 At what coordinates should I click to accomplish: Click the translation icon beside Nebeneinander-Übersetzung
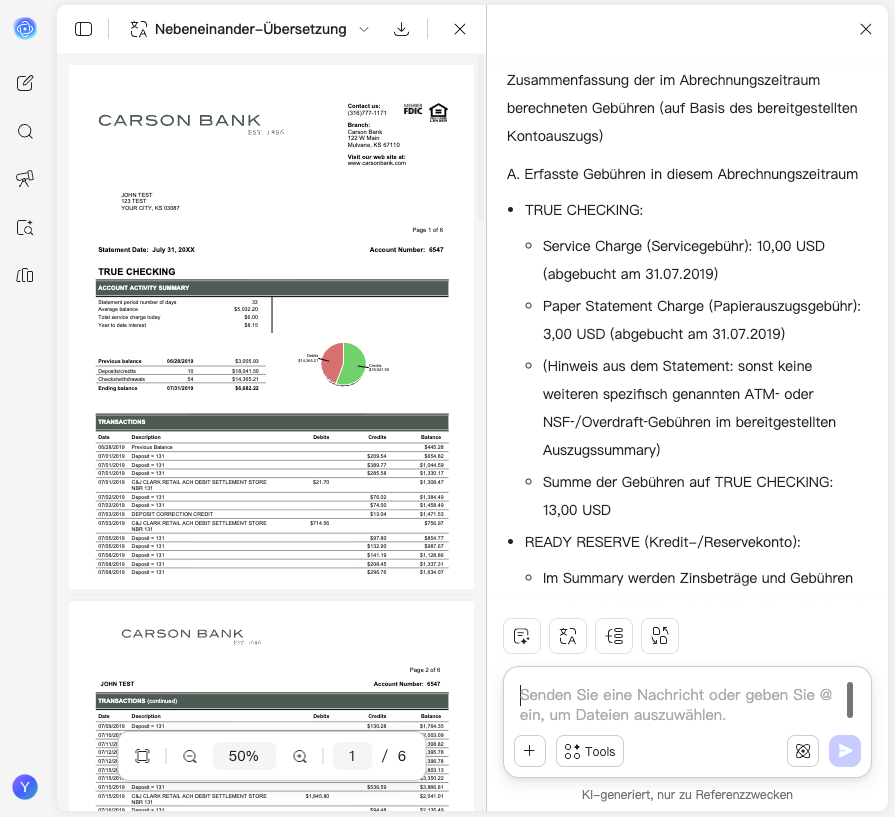[x=139, y=29]
